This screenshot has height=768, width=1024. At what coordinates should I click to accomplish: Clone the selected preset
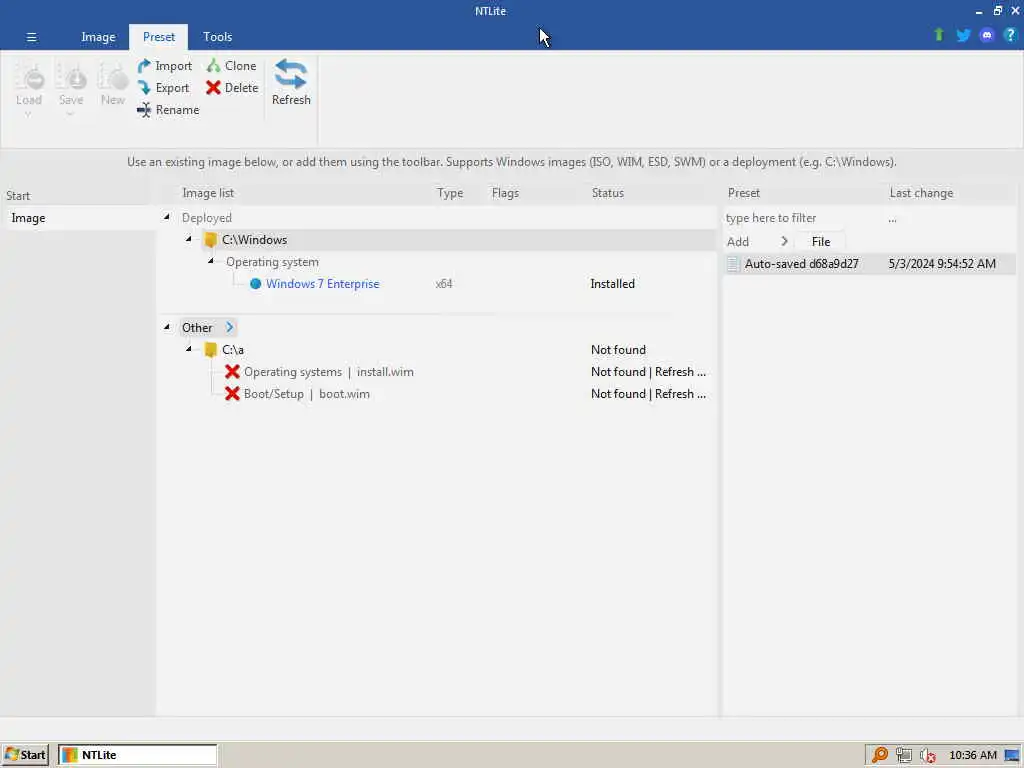pos(231,66)
